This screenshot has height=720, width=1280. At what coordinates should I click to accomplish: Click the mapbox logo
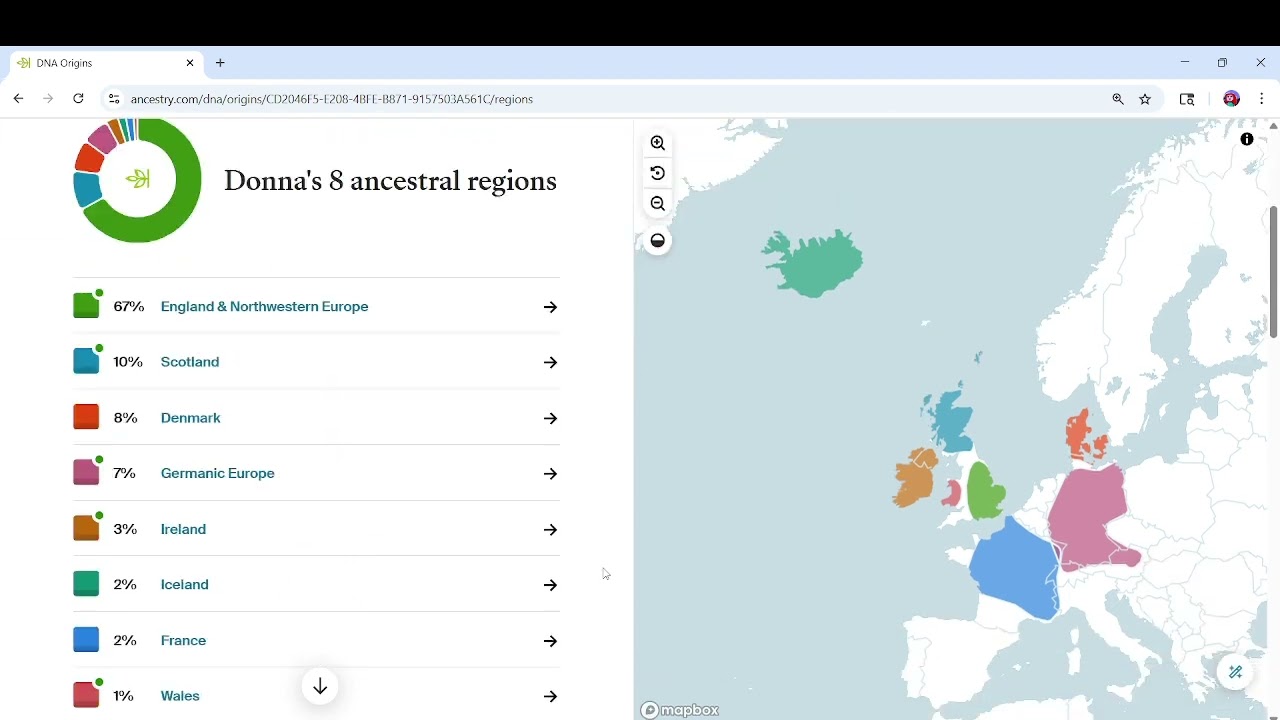coord(680,710)
